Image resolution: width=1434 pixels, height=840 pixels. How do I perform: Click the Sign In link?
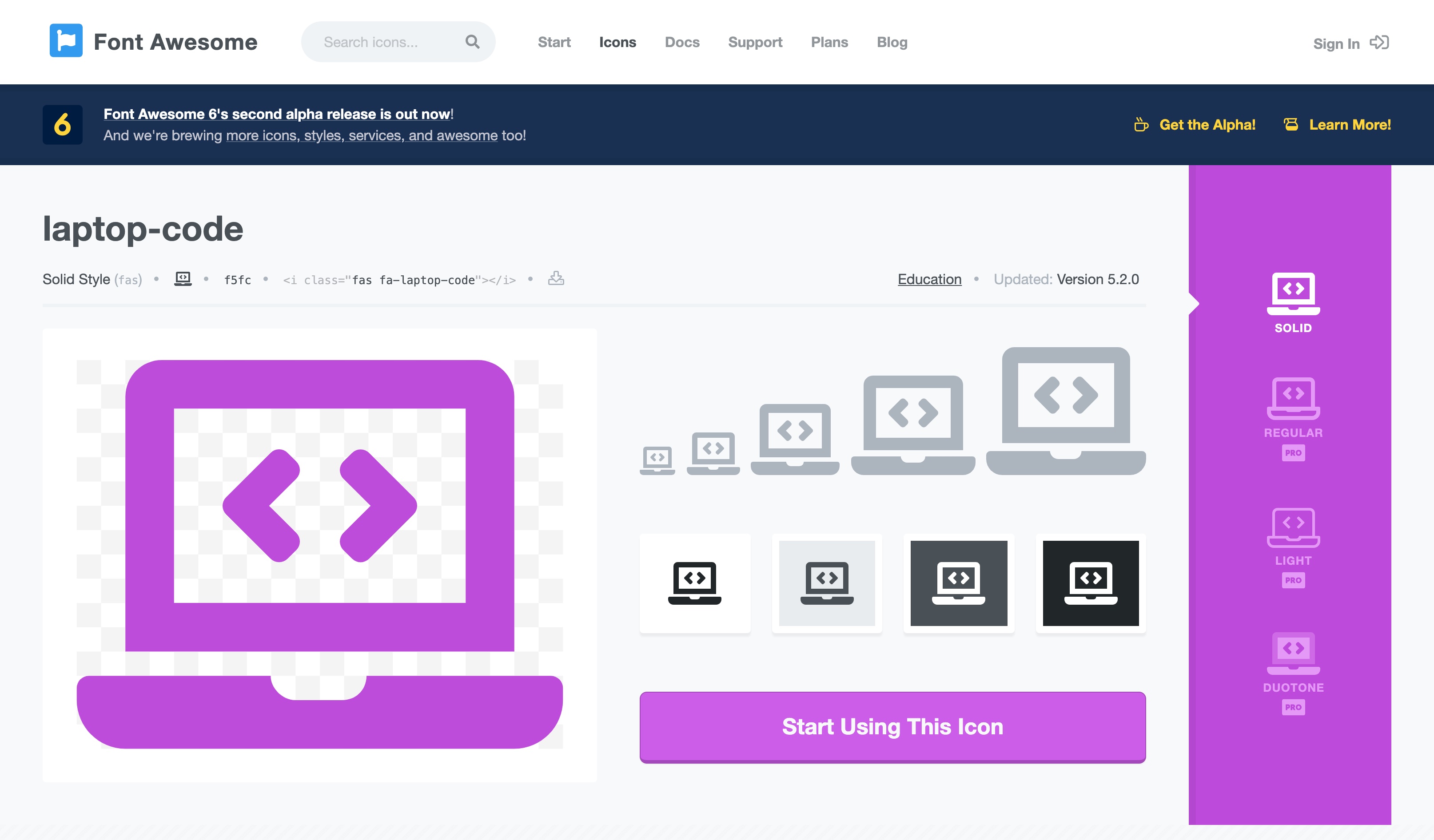pyautogui.click(x=1336, y=44)
